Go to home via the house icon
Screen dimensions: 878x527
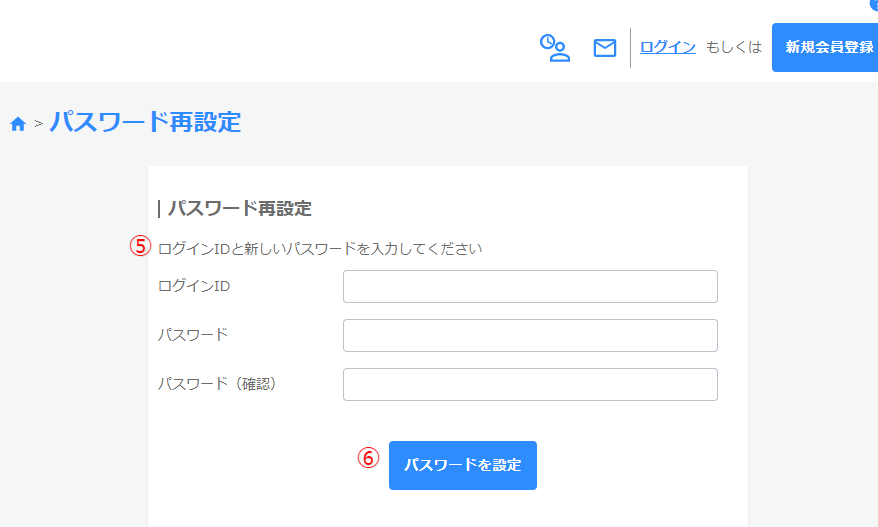17,123
